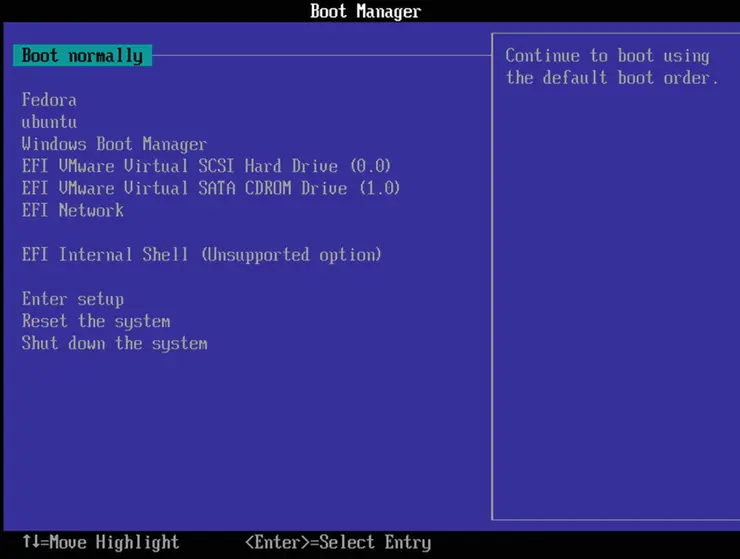Select the EFI Network boot option
Viewport: 740px width, 559px height.
pyautogui.click(x=73, y=210)
